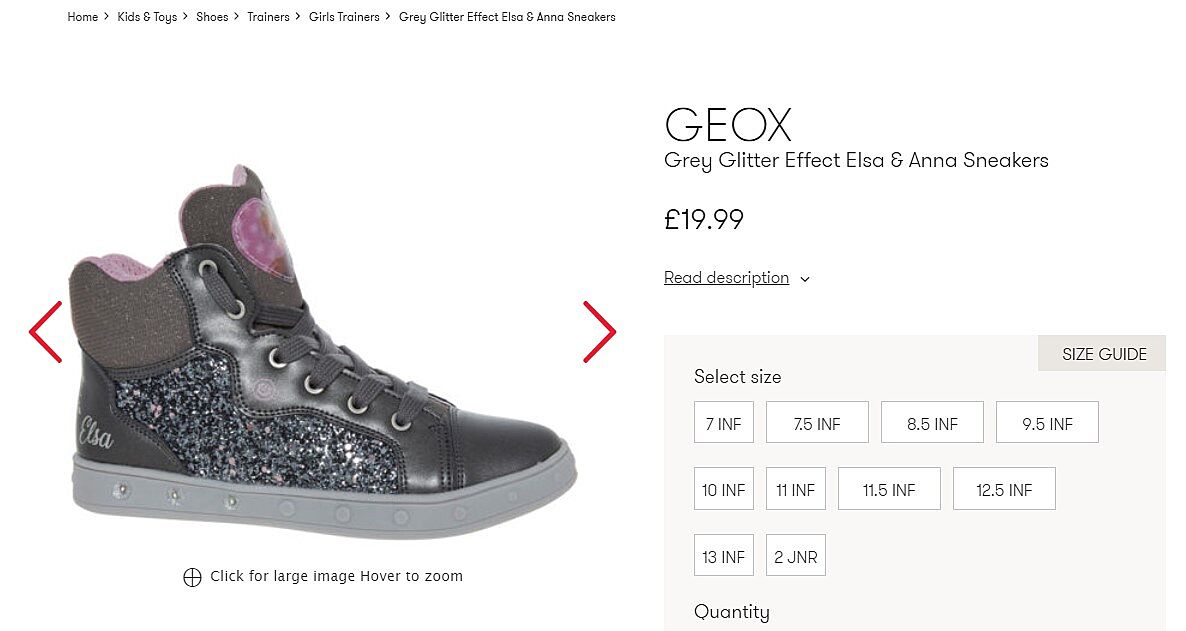Pick size 2 JNR
1186x631 pixels.
[795, 557]
